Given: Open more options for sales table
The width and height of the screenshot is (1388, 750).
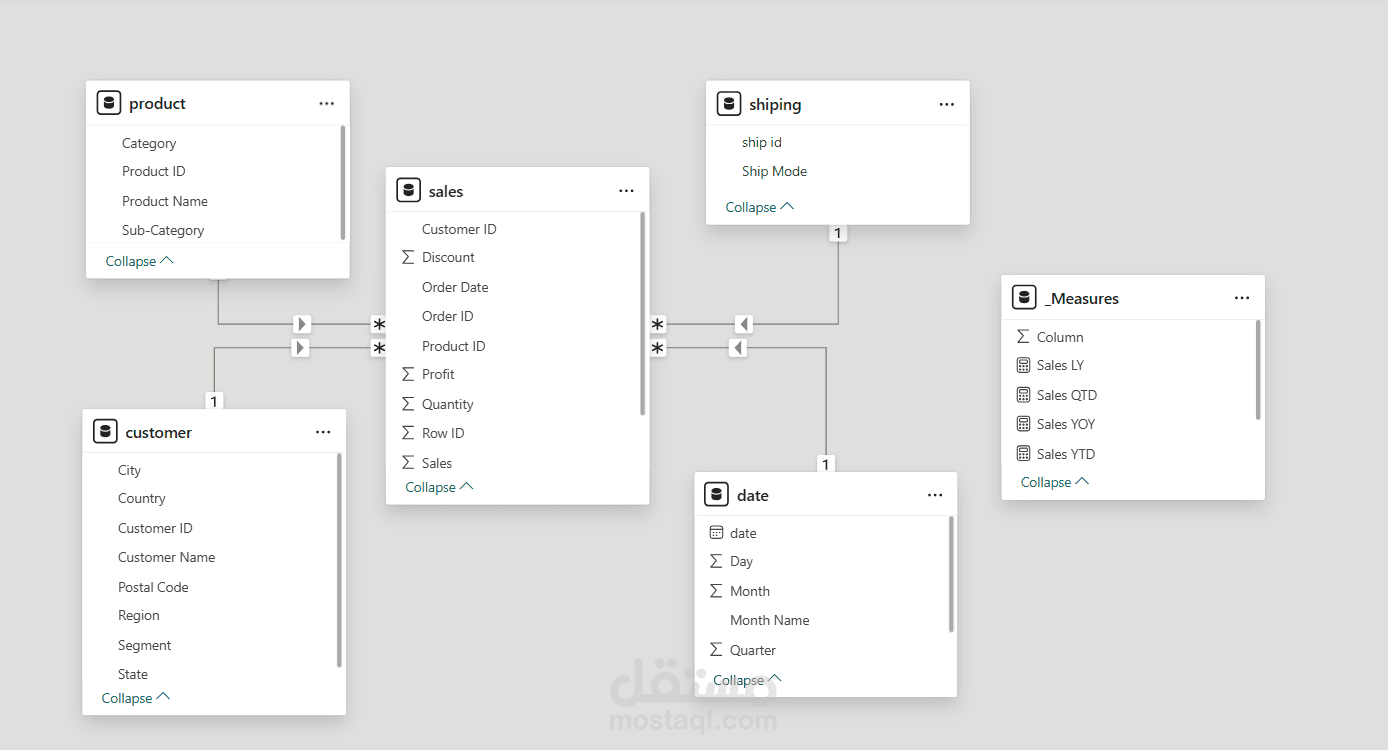Looking at the screenshot, I should pyautogui.click(x=626, y=191).
